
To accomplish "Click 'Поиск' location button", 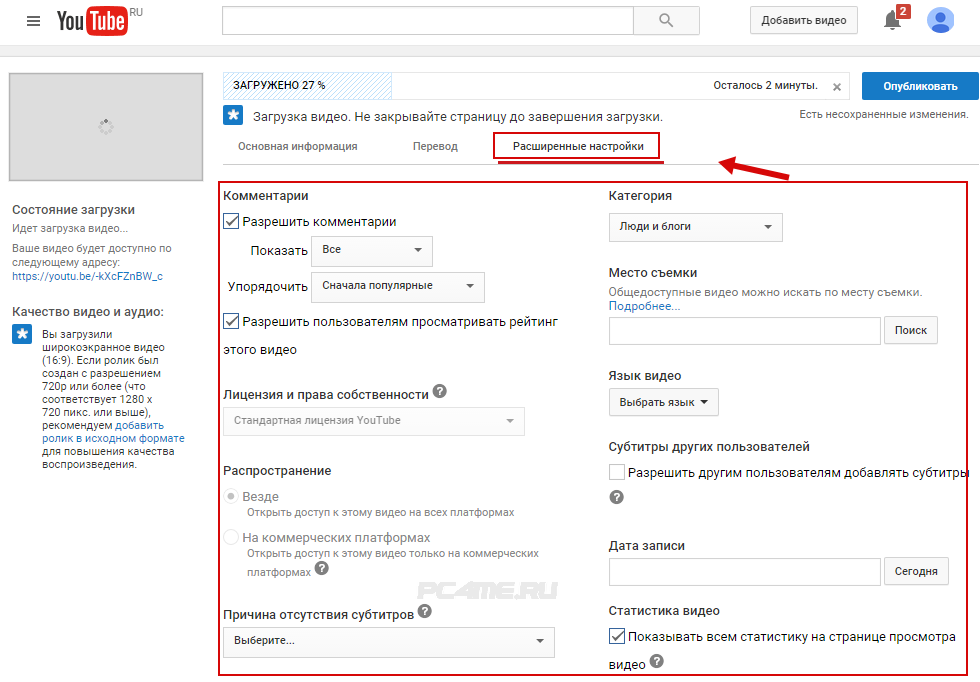I will point(911,331).
